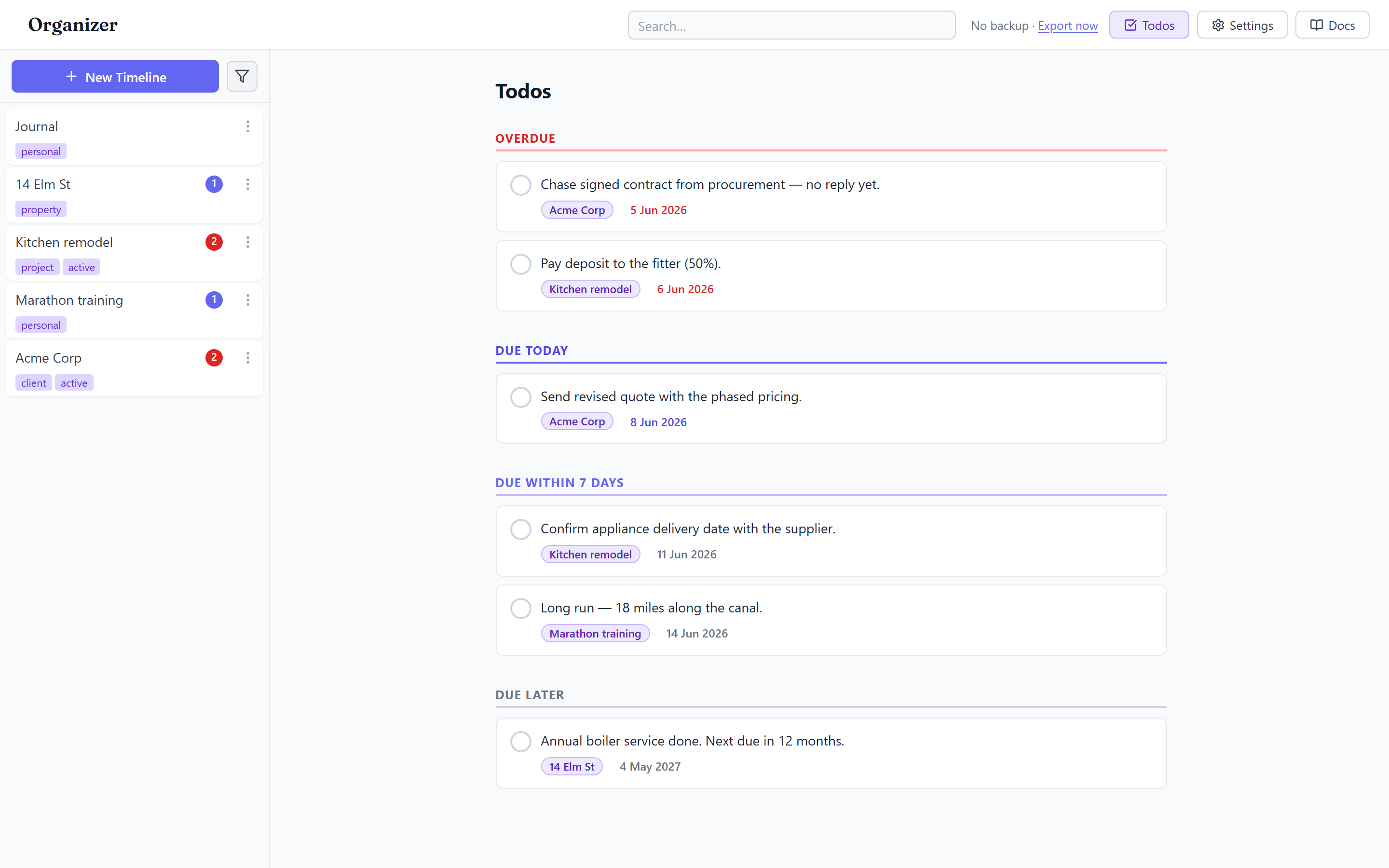Click 'personal' tag under Marathon training
The height and width of the screenshot is (868, 1389).
pyautogui.click(x=41, y=325)
